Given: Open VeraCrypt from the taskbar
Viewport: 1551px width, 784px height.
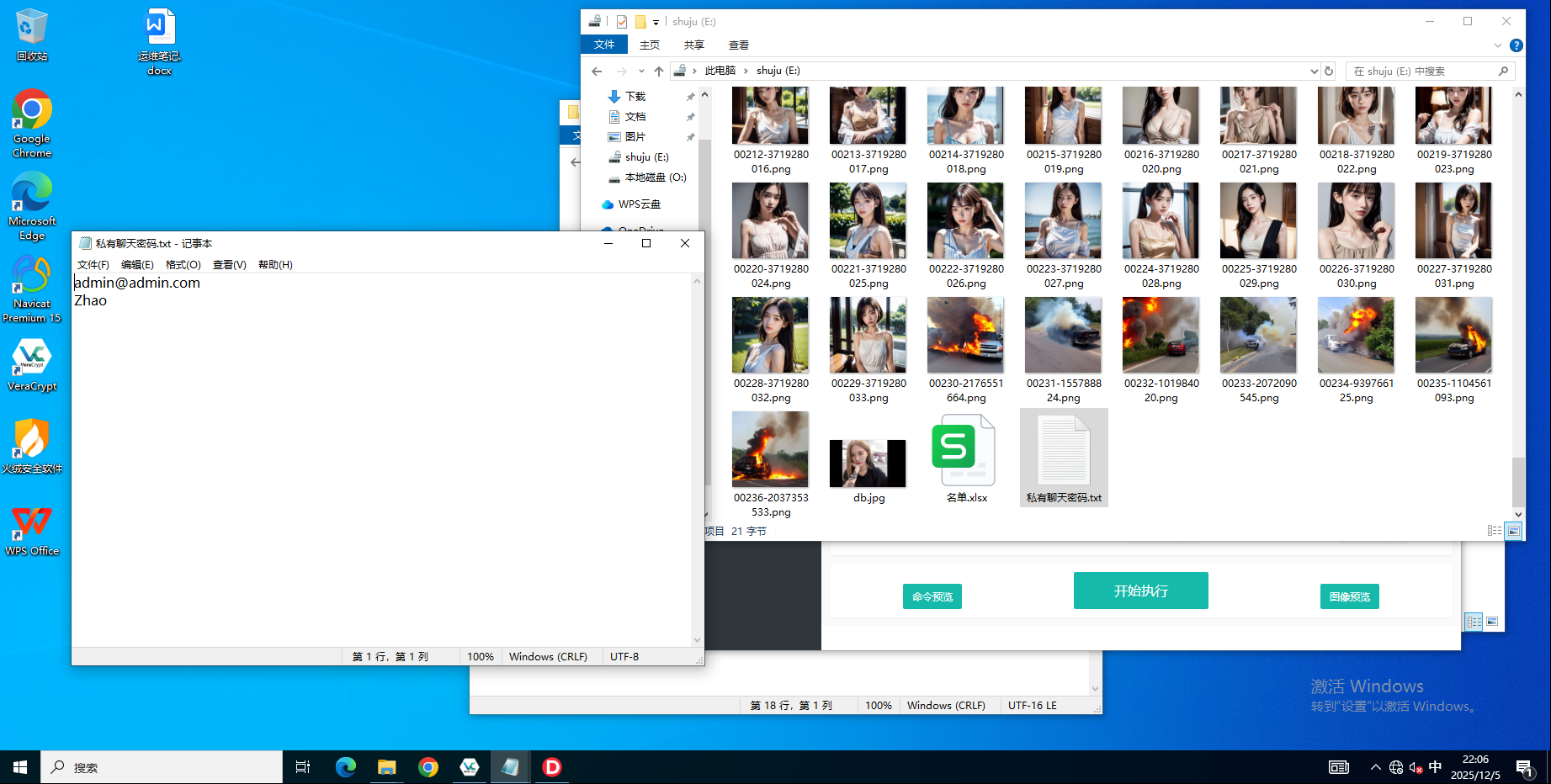Looking at the screenshot, I should pyautogui.click(x=470, y=767).
